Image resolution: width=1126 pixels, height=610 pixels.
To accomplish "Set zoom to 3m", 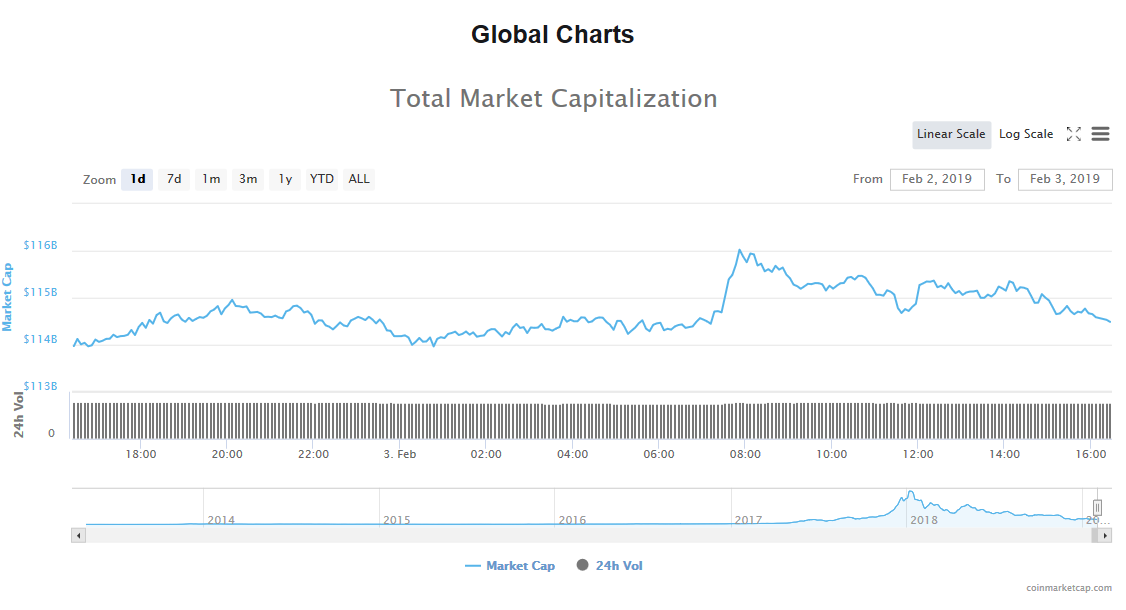I will pos(248,179).
